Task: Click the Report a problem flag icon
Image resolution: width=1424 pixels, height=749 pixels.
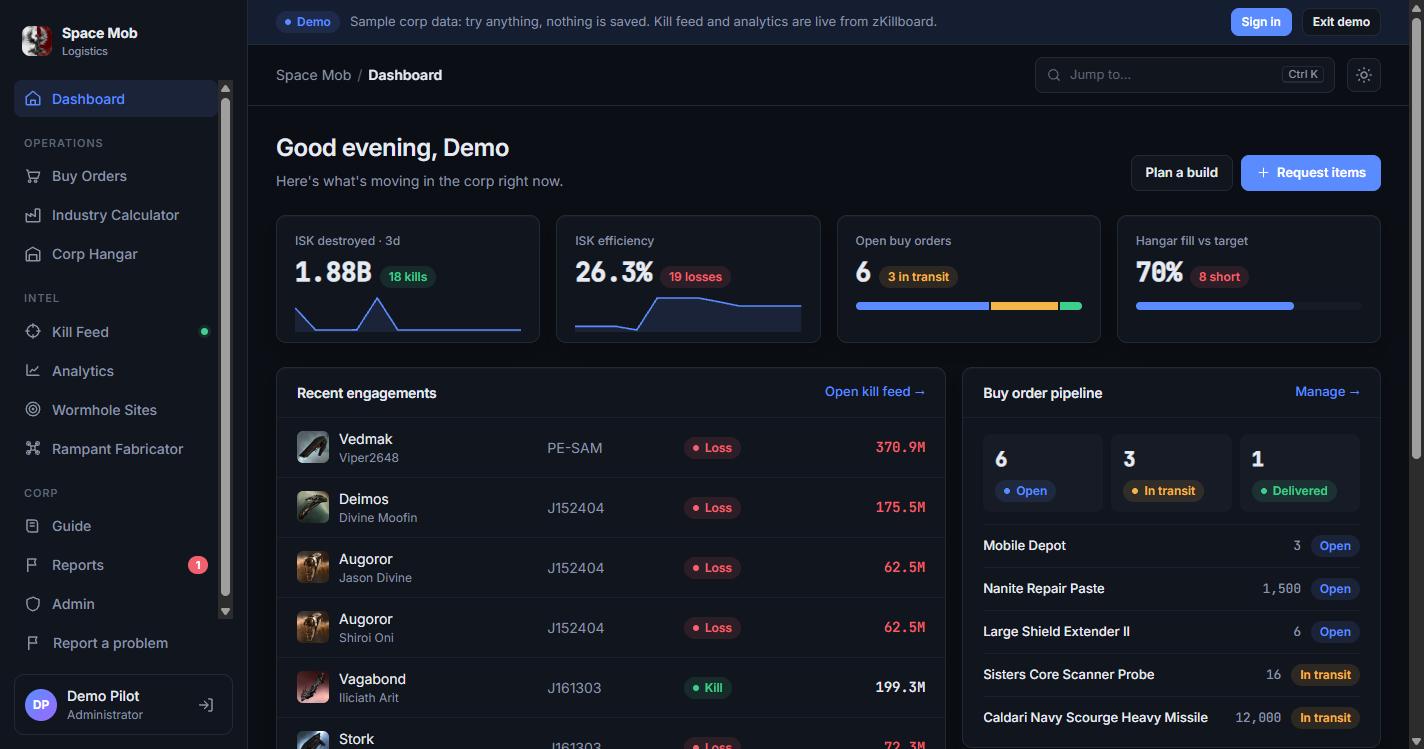Action: [x=33, y=643]
